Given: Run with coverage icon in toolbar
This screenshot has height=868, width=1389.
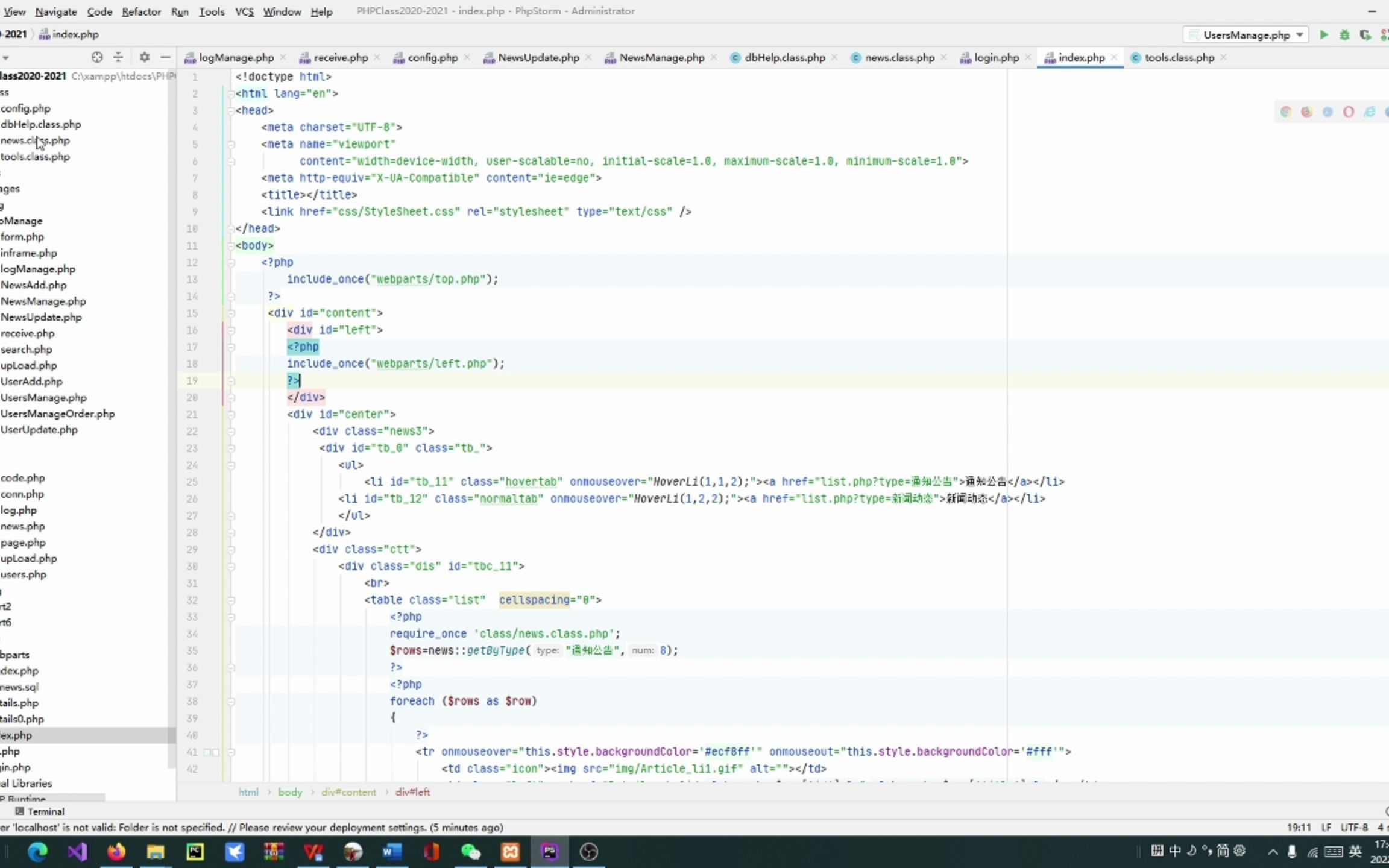Looking at the screenshot, I should point(1365,35).
